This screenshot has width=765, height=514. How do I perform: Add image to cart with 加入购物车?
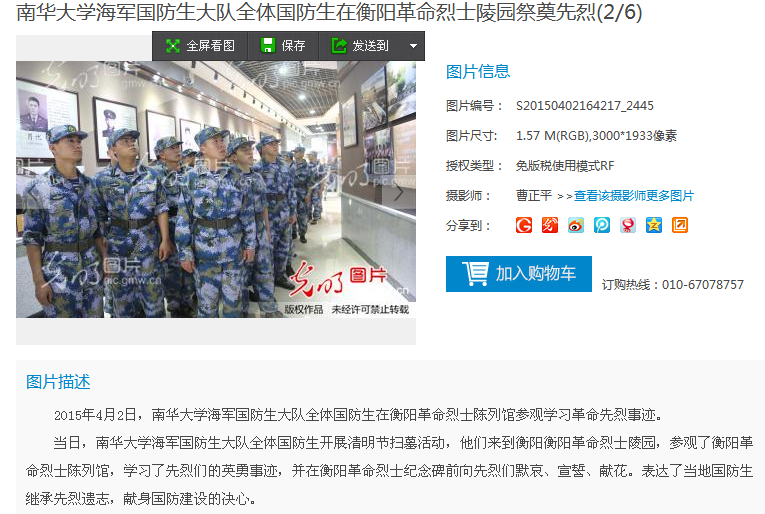coord(519,274)
